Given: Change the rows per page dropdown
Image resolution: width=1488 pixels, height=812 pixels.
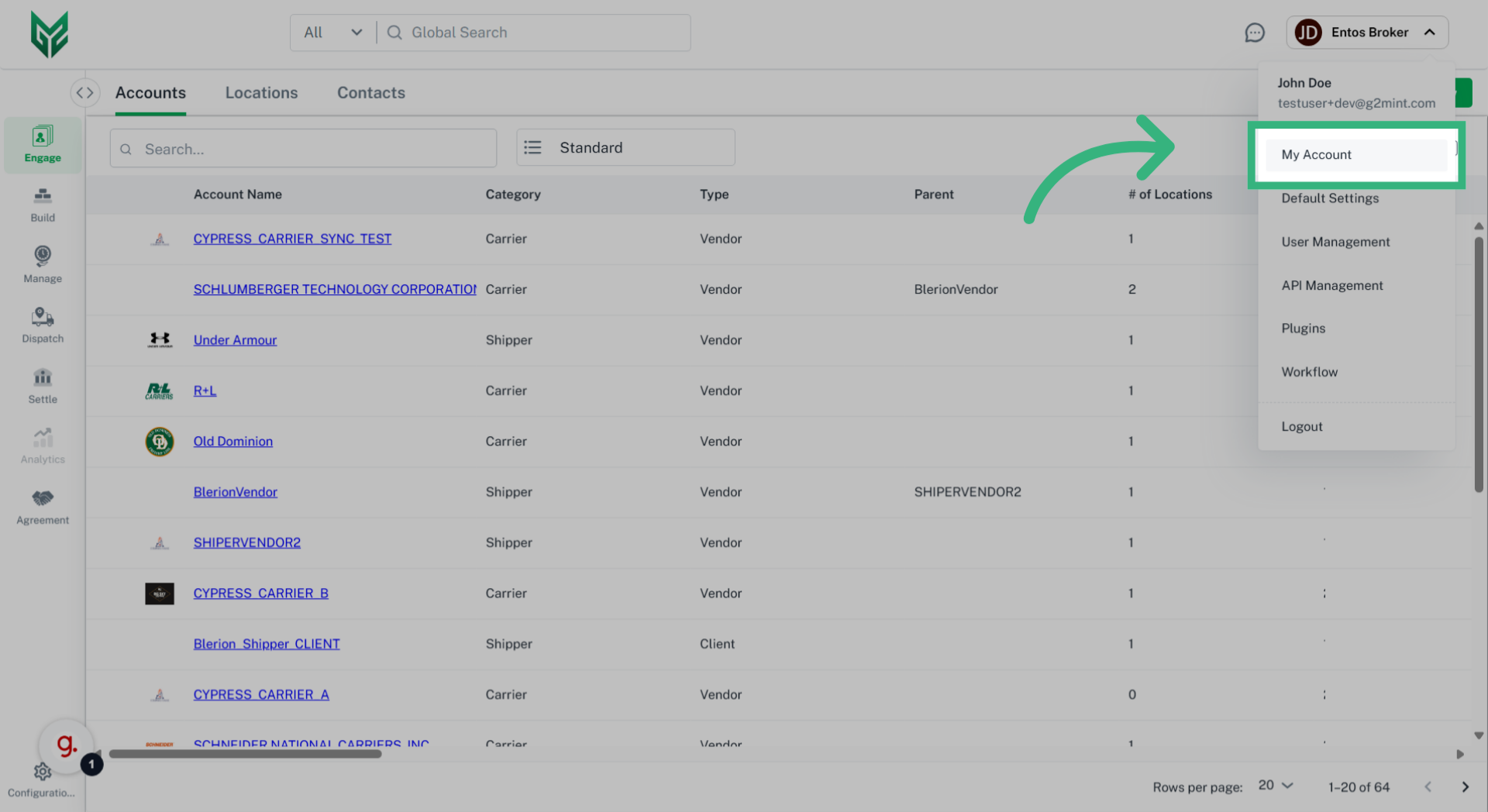Looking at the screenshot, I should point(1276,786).
